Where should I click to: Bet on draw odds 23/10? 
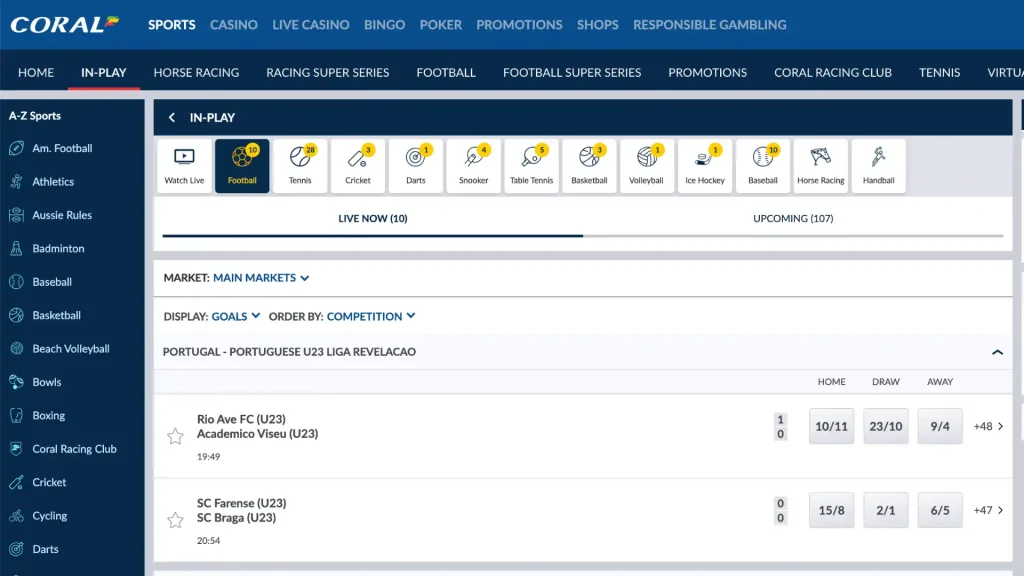click(886, 426)
